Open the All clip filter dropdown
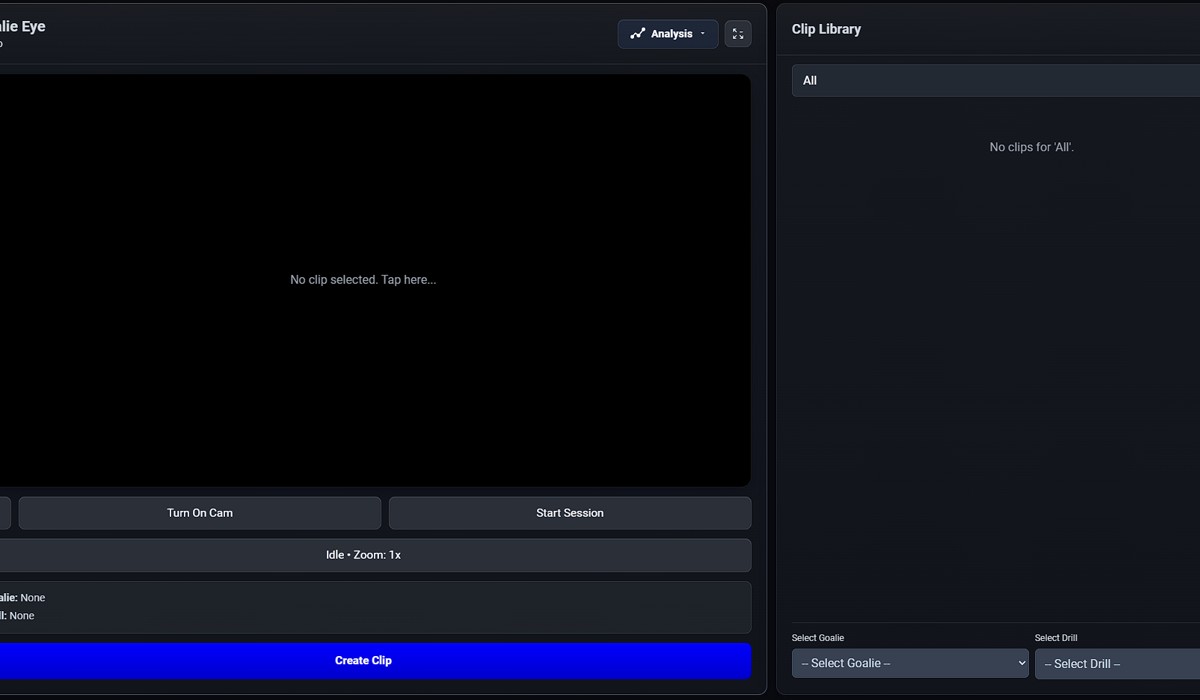Viewport: 1200px width, 700px height. (x=996, y=81)
